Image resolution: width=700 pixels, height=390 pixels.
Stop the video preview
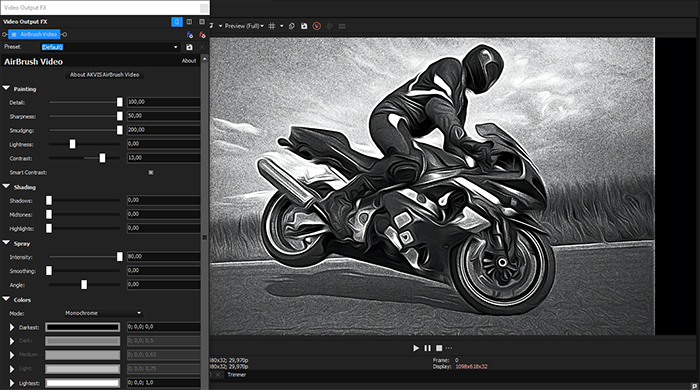[439, 348]
